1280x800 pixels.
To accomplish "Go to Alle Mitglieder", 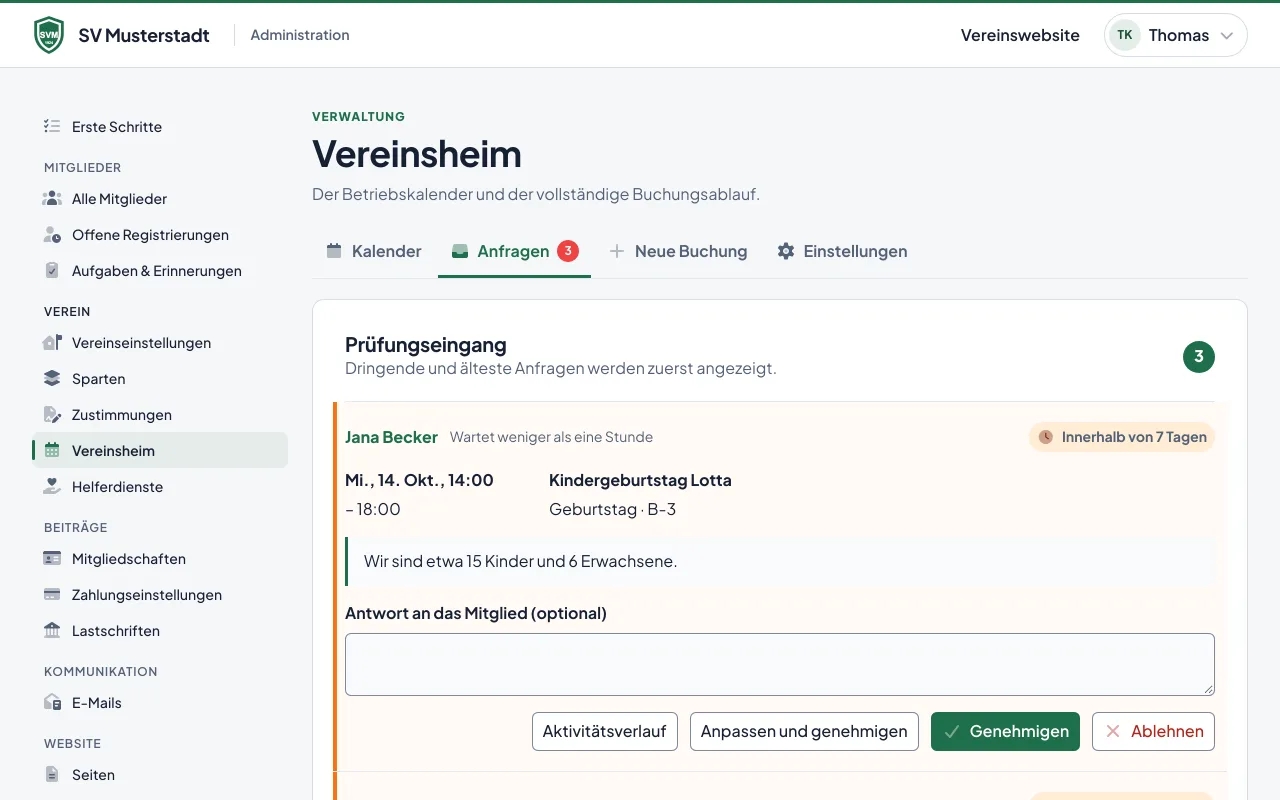I will click(x=160, y=199).
